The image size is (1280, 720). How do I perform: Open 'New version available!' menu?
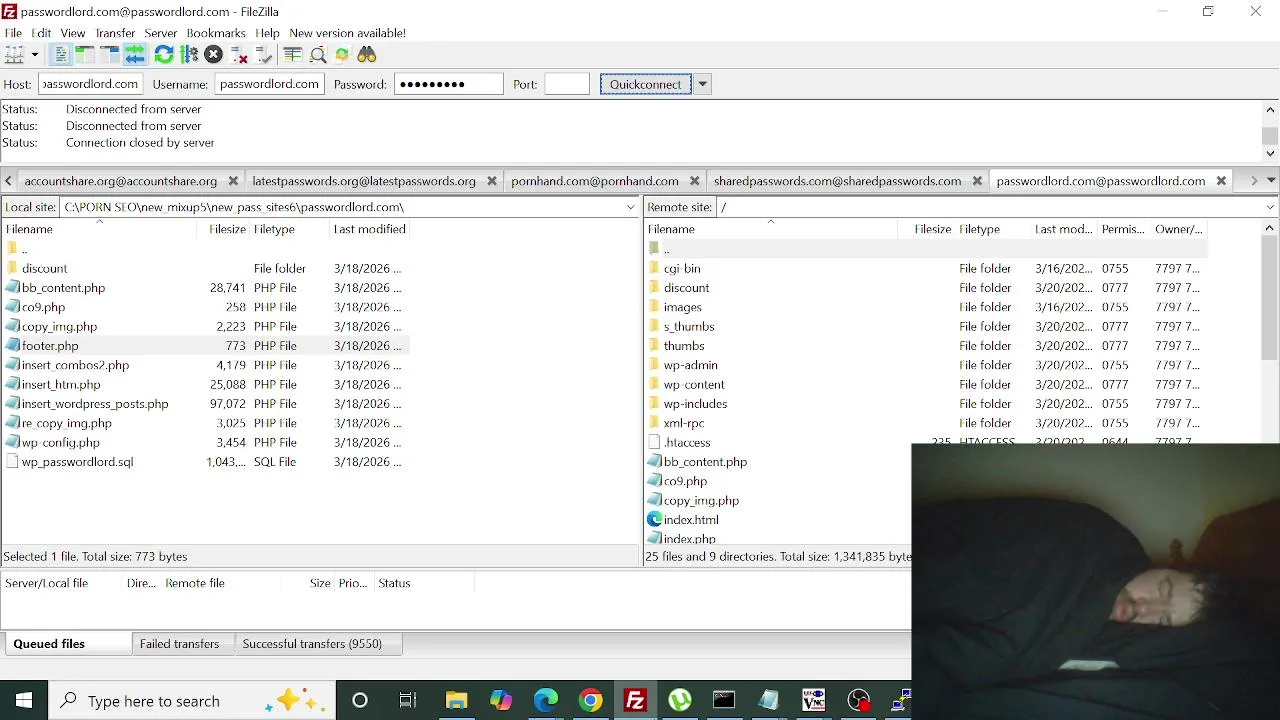point(347,33)
